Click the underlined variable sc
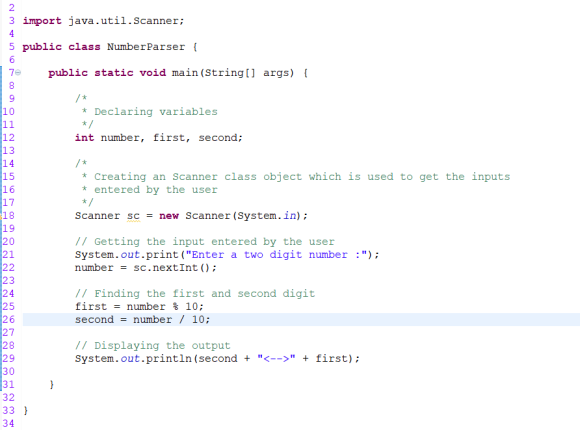 [x=134, y=216]
